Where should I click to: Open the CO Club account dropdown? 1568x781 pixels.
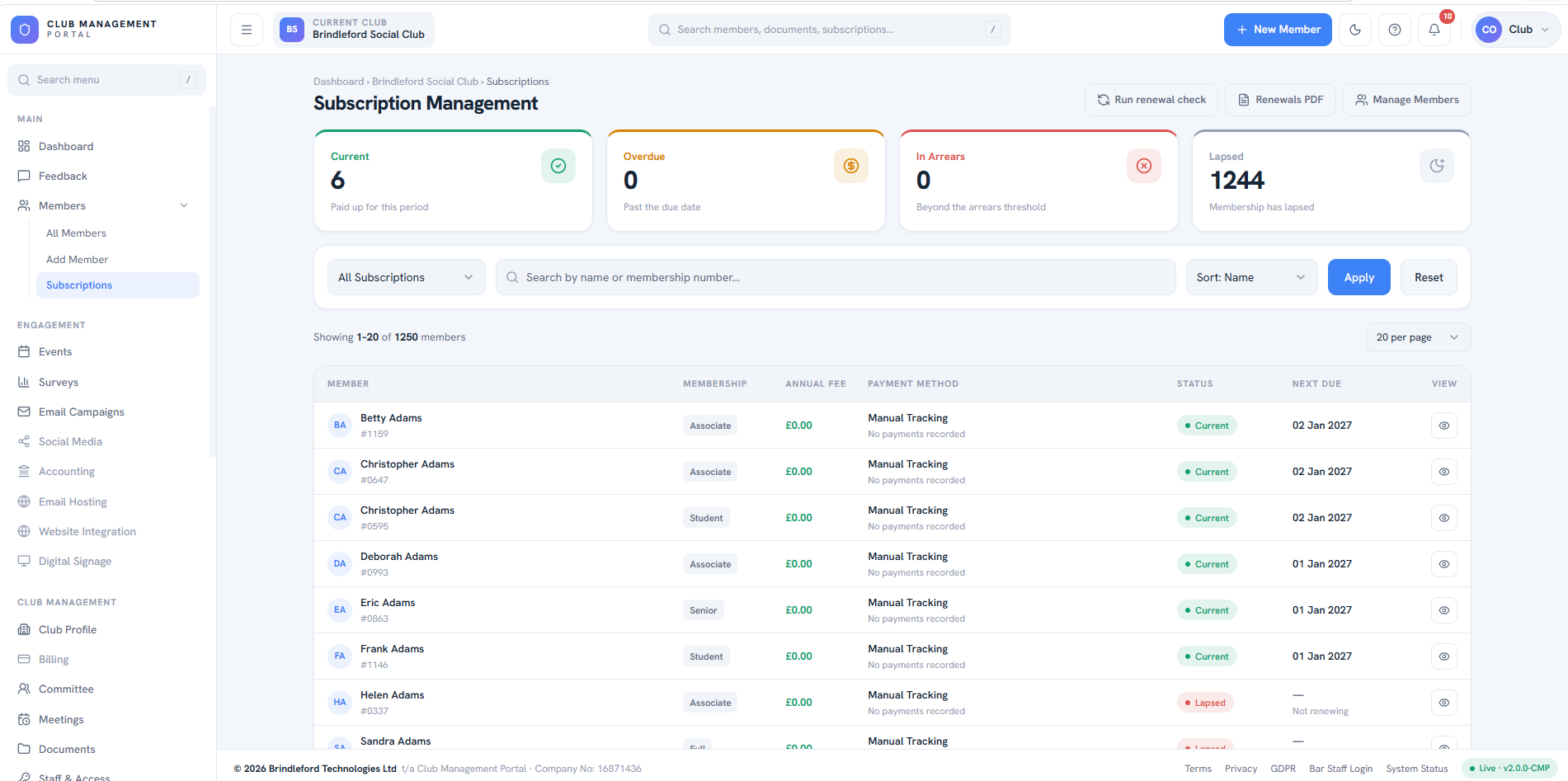[1516, 30]
